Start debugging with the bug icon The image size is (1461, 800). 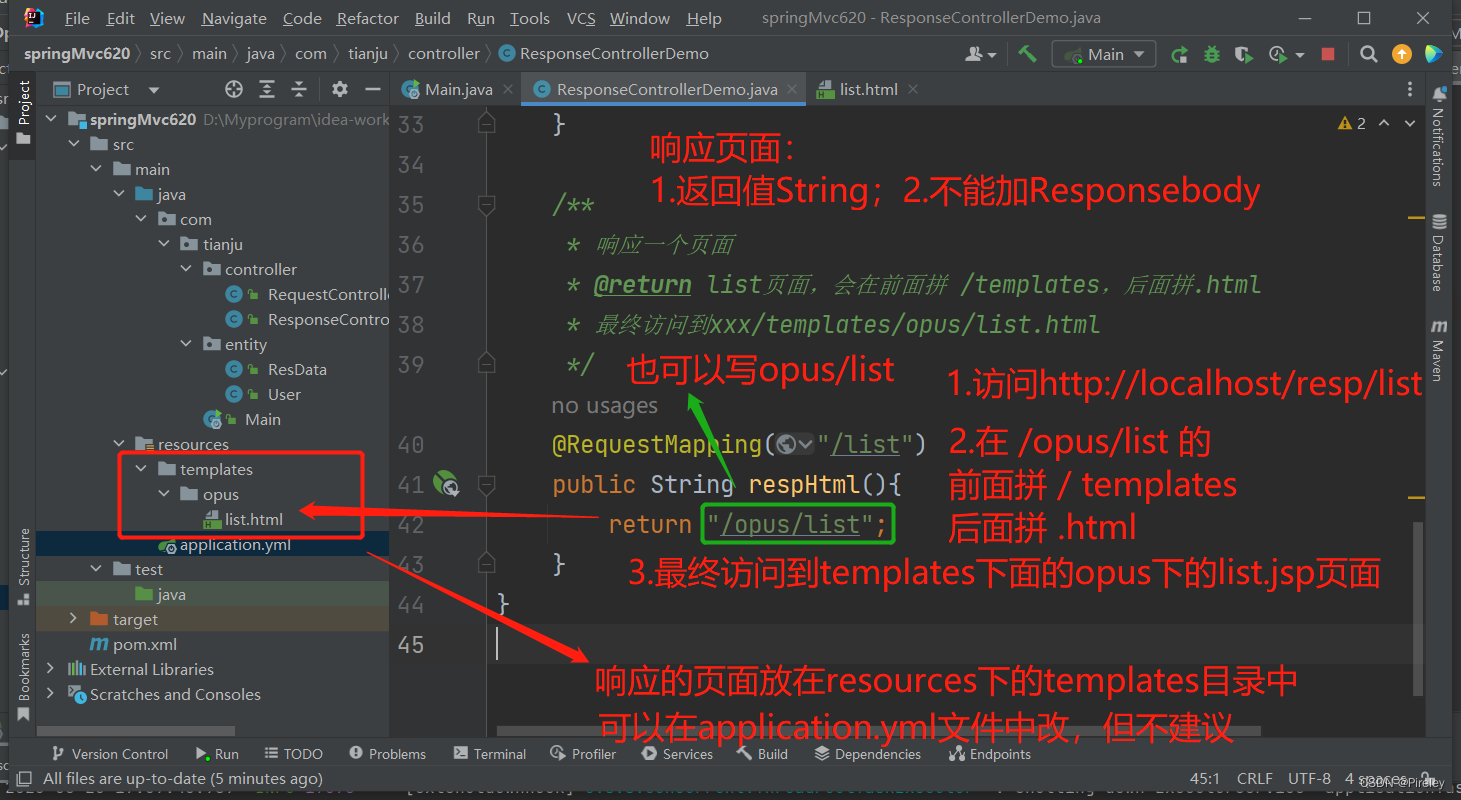(1212, 54)
